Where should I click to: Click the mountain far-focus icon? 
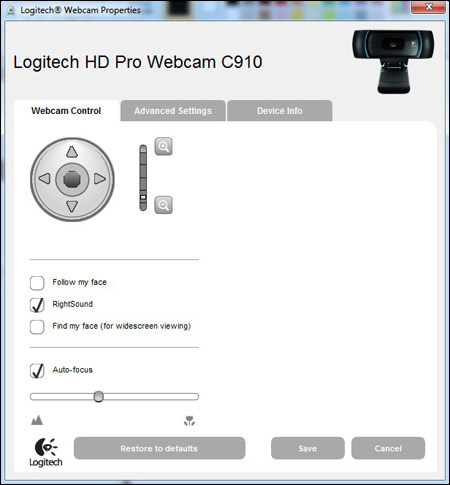[x=37, y=420]
